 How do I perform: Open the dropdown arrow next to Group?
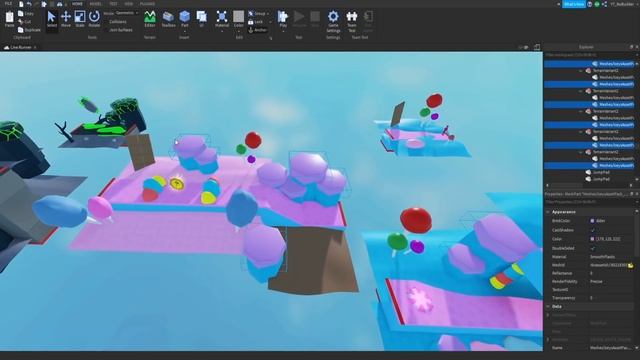click(x=268, y=14)
